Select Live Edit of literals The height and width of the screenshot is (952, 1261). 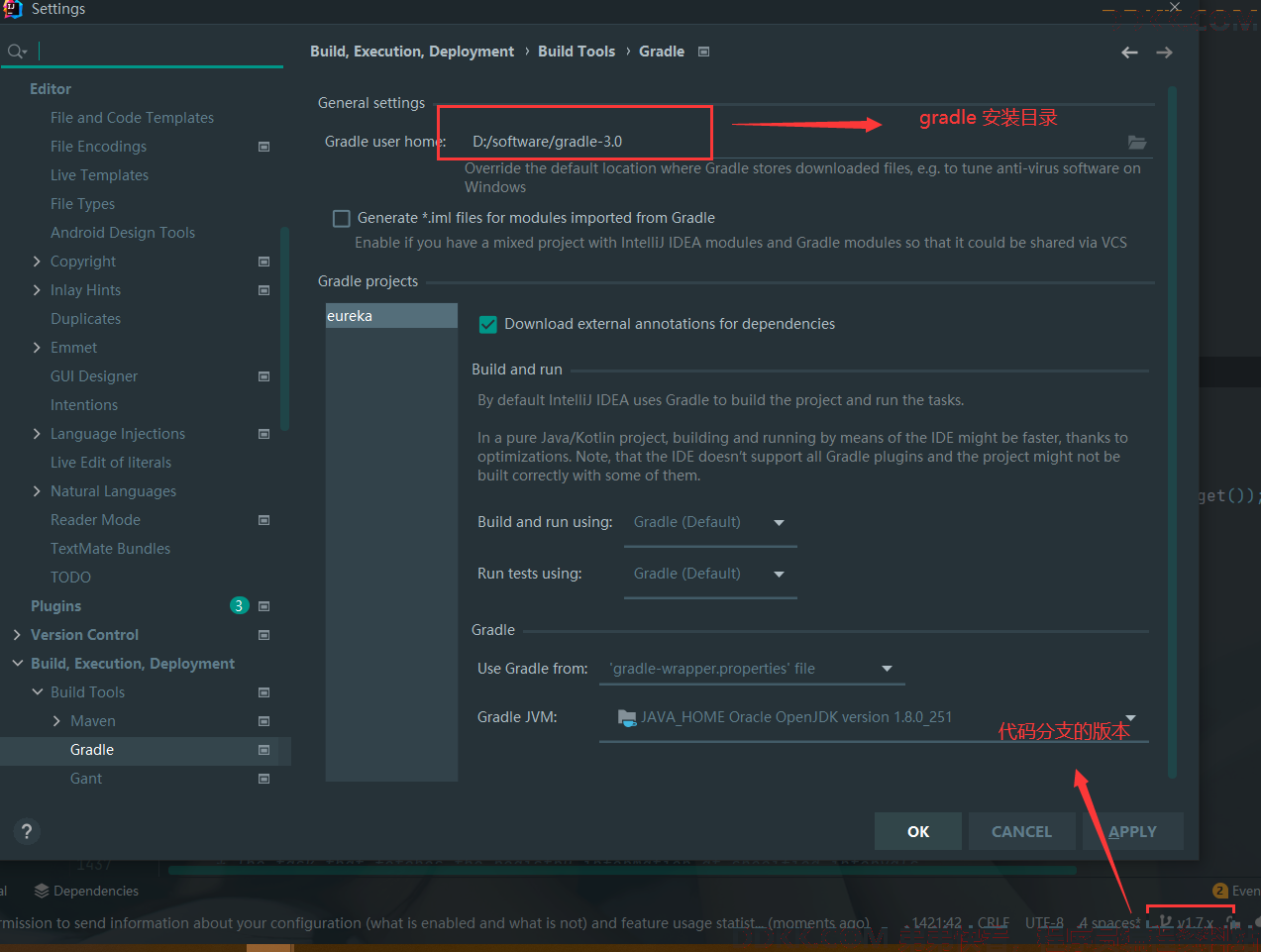click(111, 463)
